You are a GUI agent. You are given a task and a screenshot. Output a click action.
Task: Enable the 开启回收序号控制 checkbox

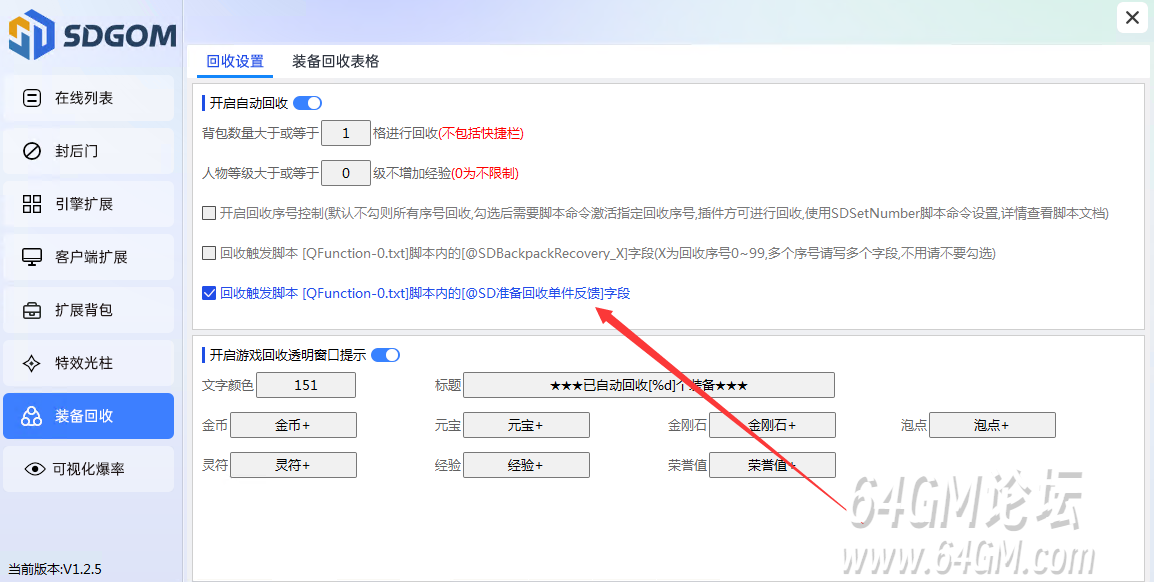pos(209,213)
